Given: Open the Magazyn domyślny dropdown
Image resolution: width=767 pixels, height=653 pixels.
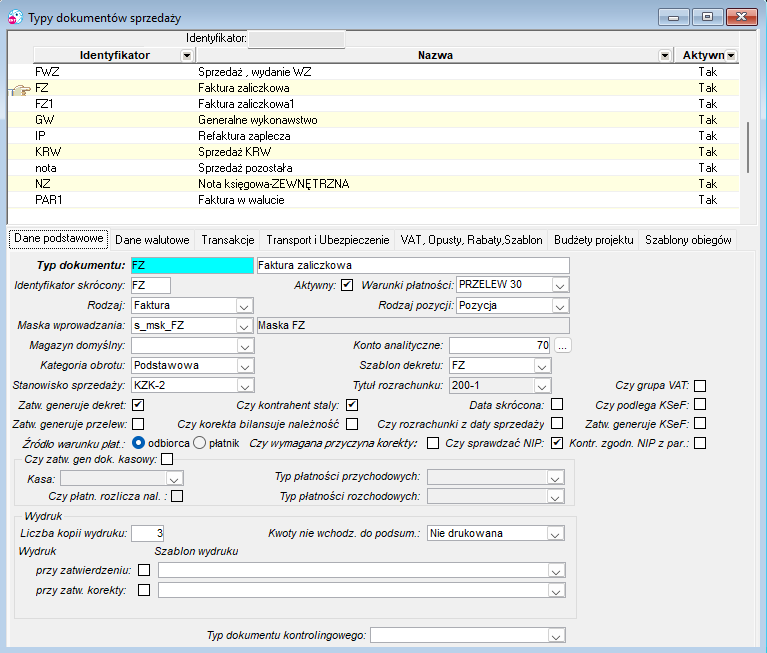Looking at the screenshot, I should pyautogui.click(x=244, y=346).
